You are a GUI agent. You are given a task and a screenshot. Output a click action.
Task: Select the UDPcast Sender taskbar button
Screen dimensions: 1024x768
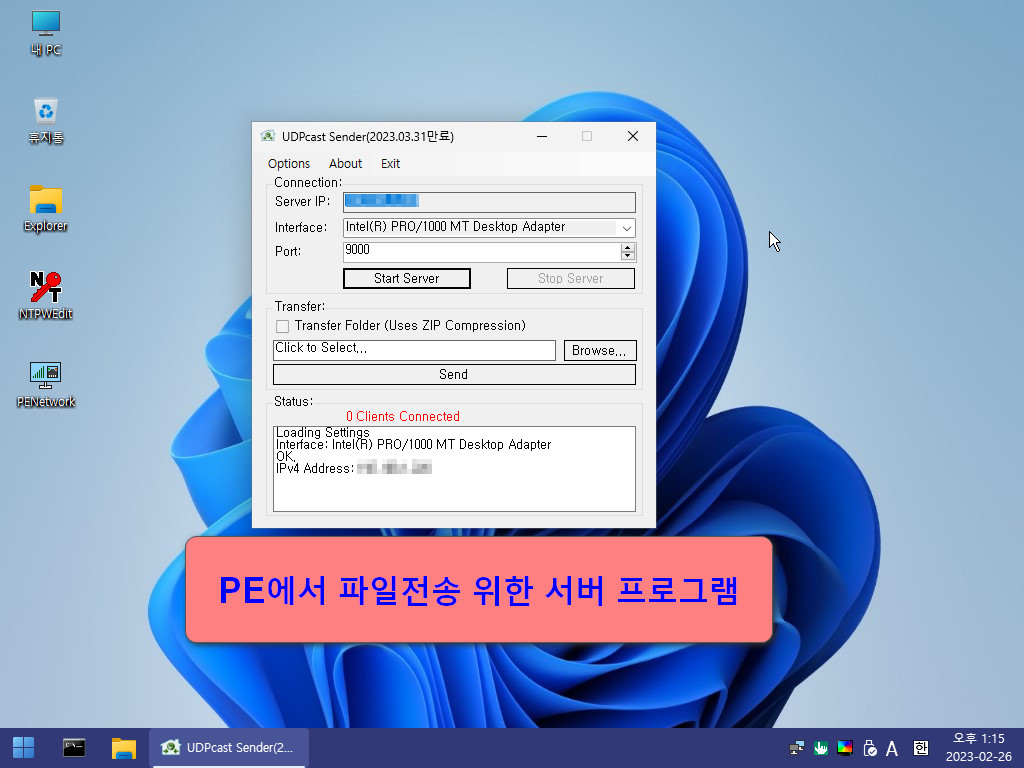[x=229, y=748]
